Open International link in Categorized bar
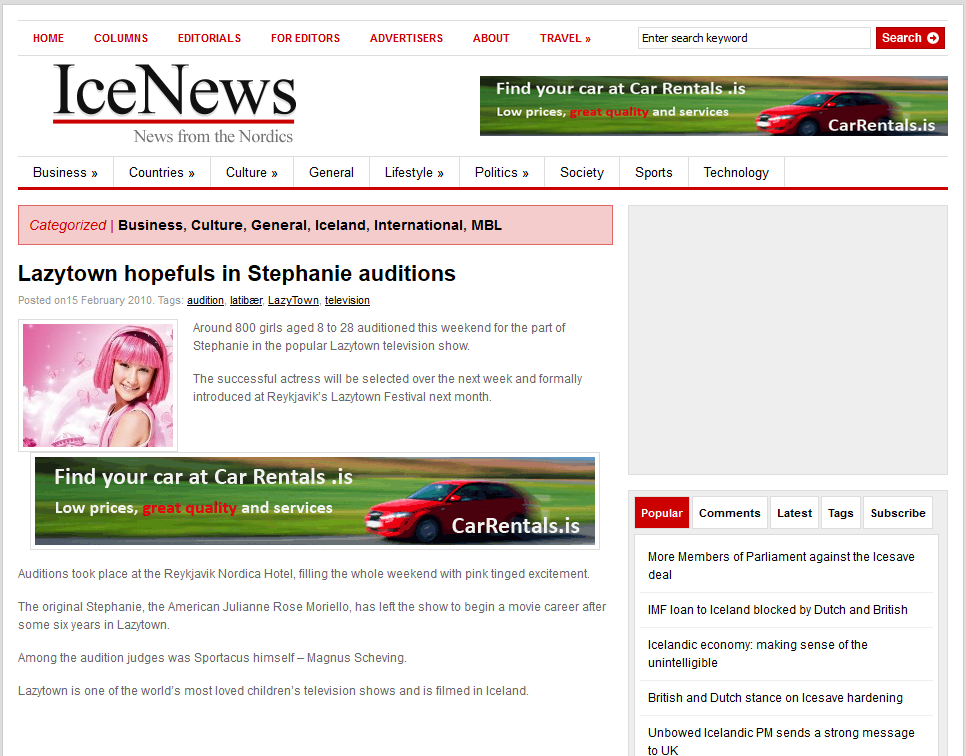 coord(418,226)
